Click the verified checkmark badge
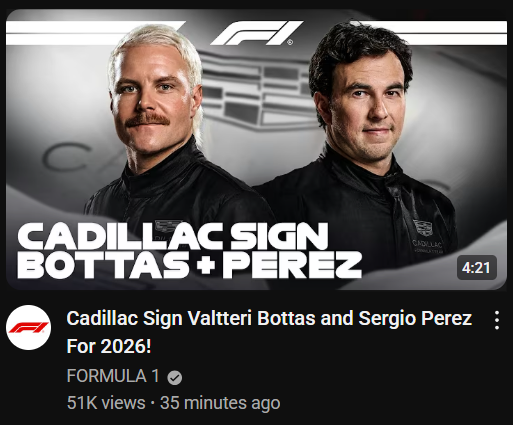 tap(175, 378)
